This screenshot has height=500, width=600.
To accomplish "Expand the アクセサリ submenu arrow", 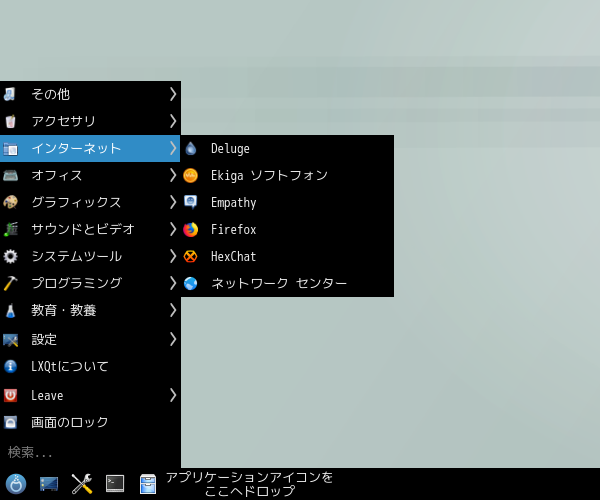I will (x=173, y=121).
